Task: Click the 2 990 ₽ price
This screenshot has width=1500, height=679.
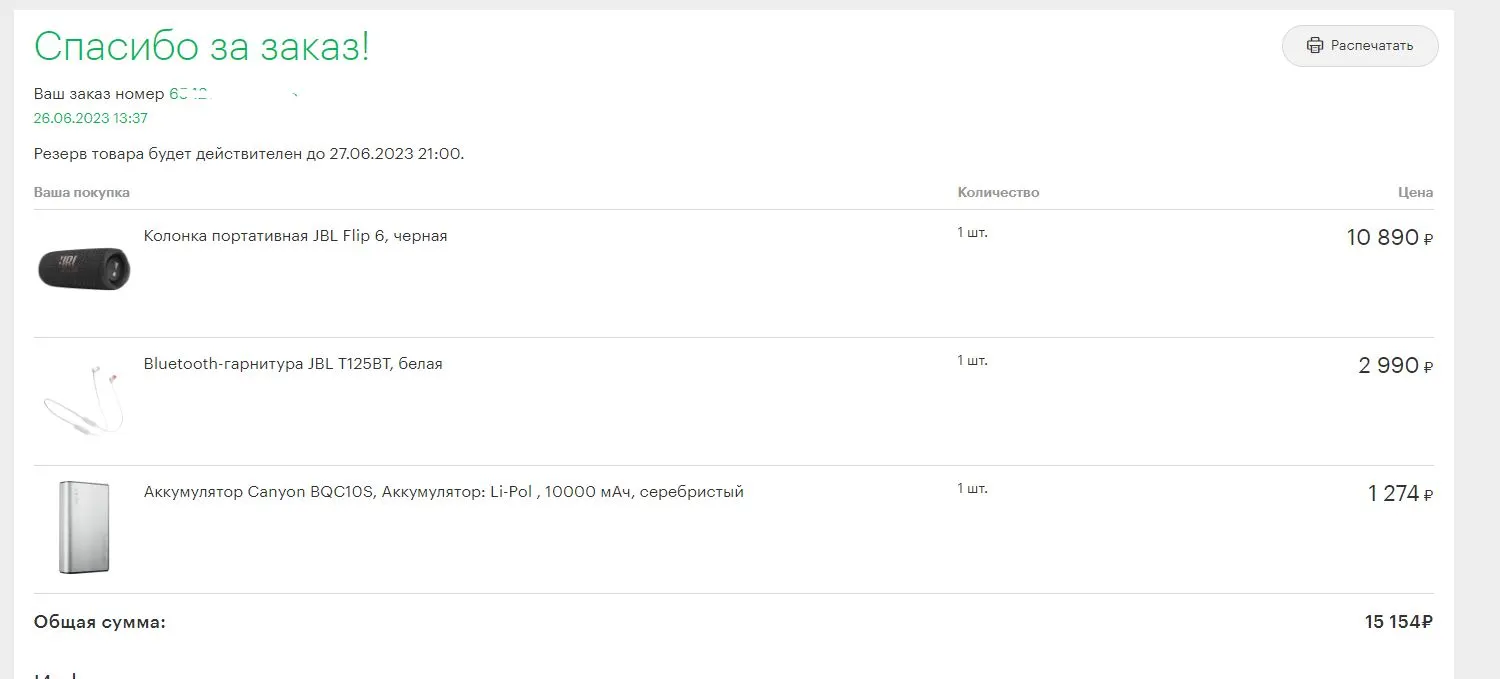Action: [x=1396, y=366]
